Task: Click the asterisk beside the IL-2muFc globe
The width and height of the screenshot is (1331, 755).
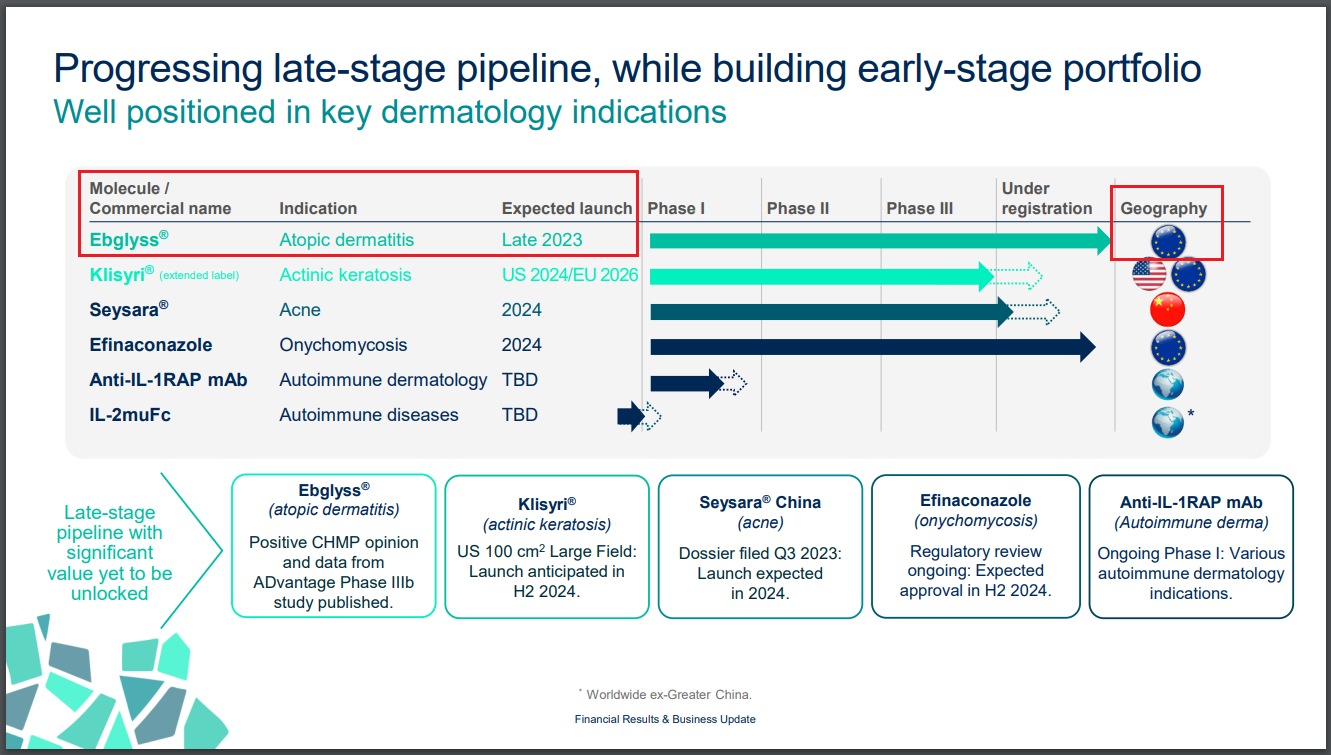Action: click(x=1191, y=414)
